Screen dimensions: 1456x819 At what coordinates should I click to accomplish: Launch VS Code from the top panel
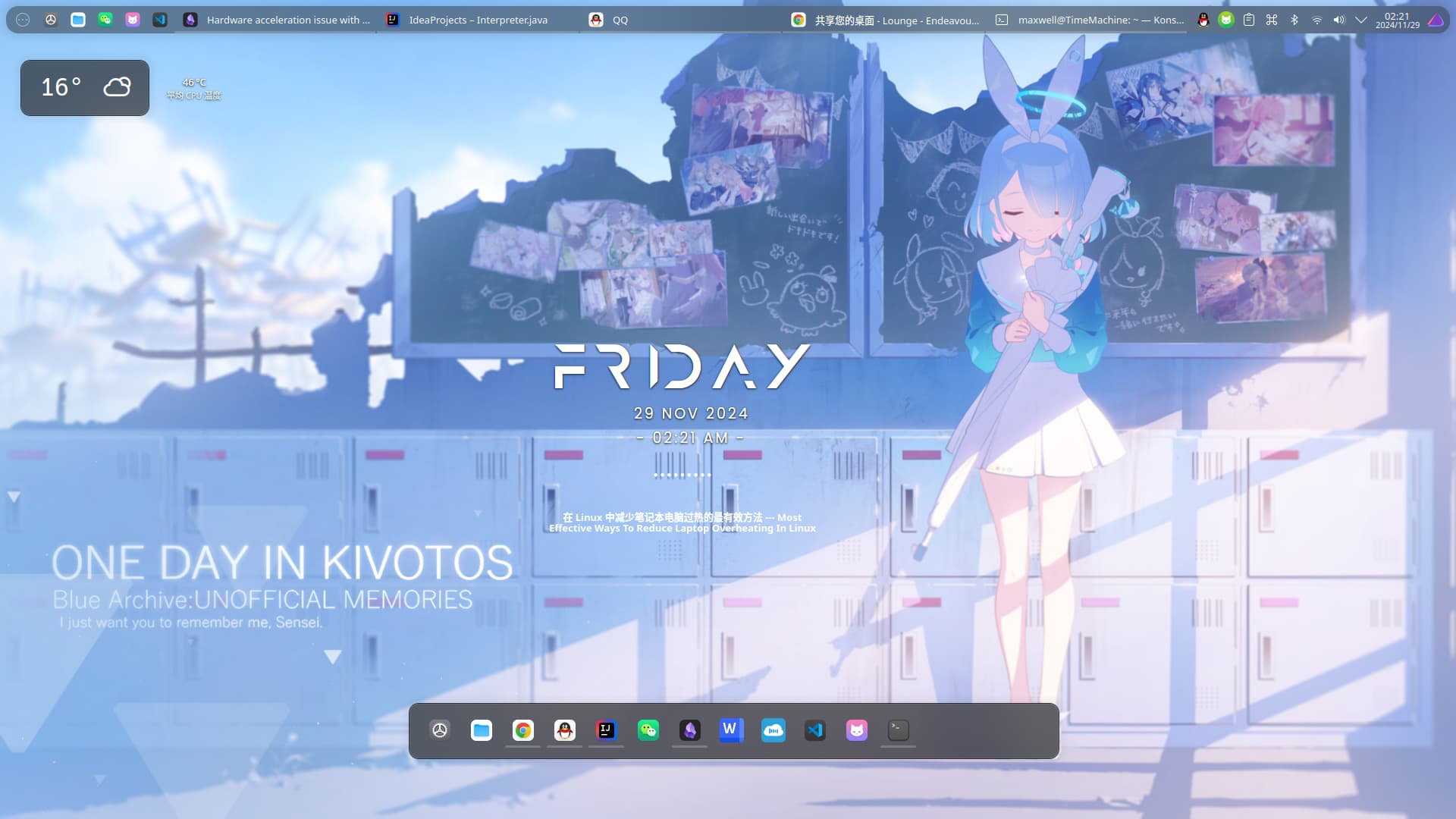[160, 20]
